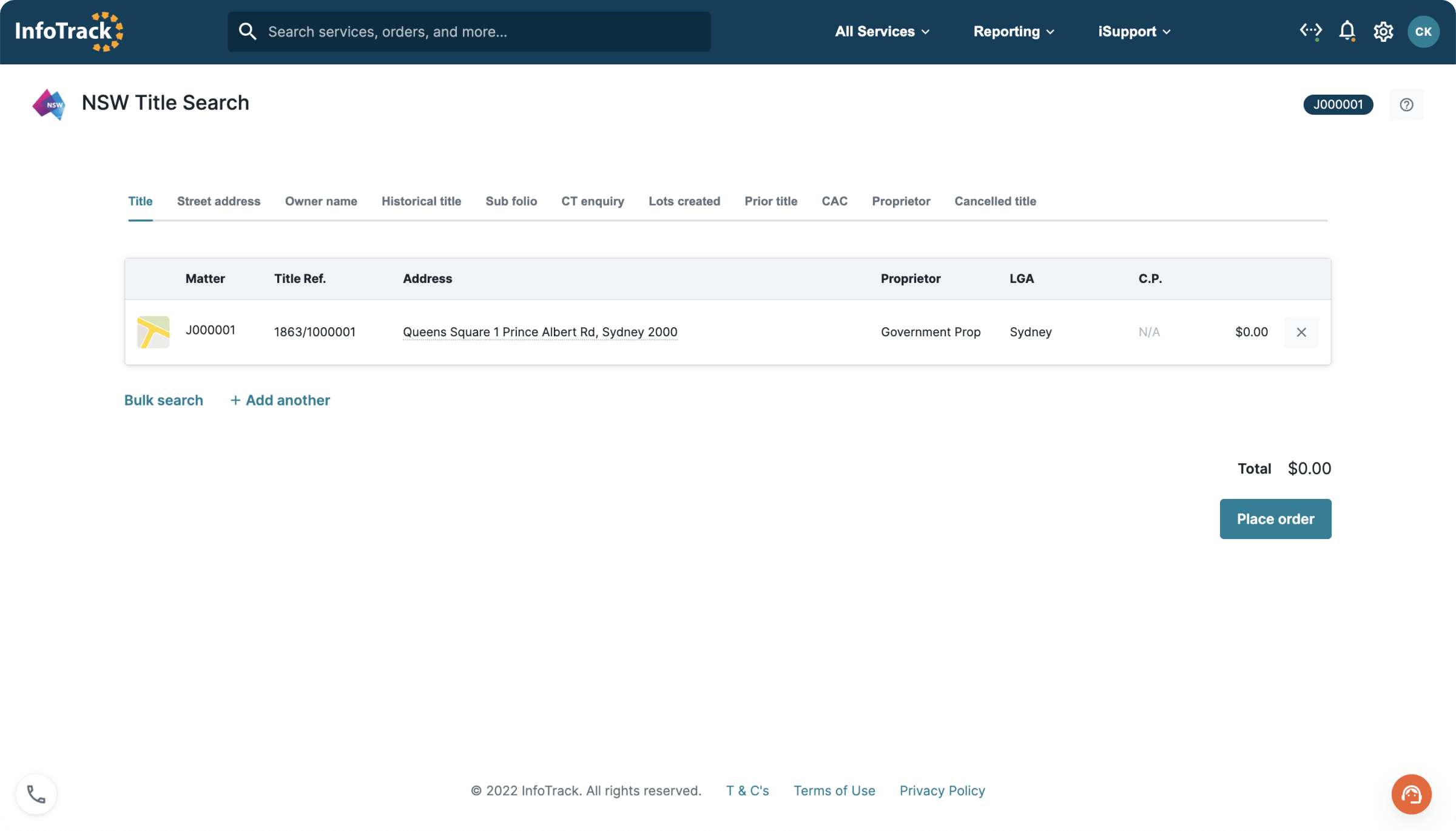The image size is (1456, 831).
Task: Switch to the Street address tab
Action: coord(219,200)
